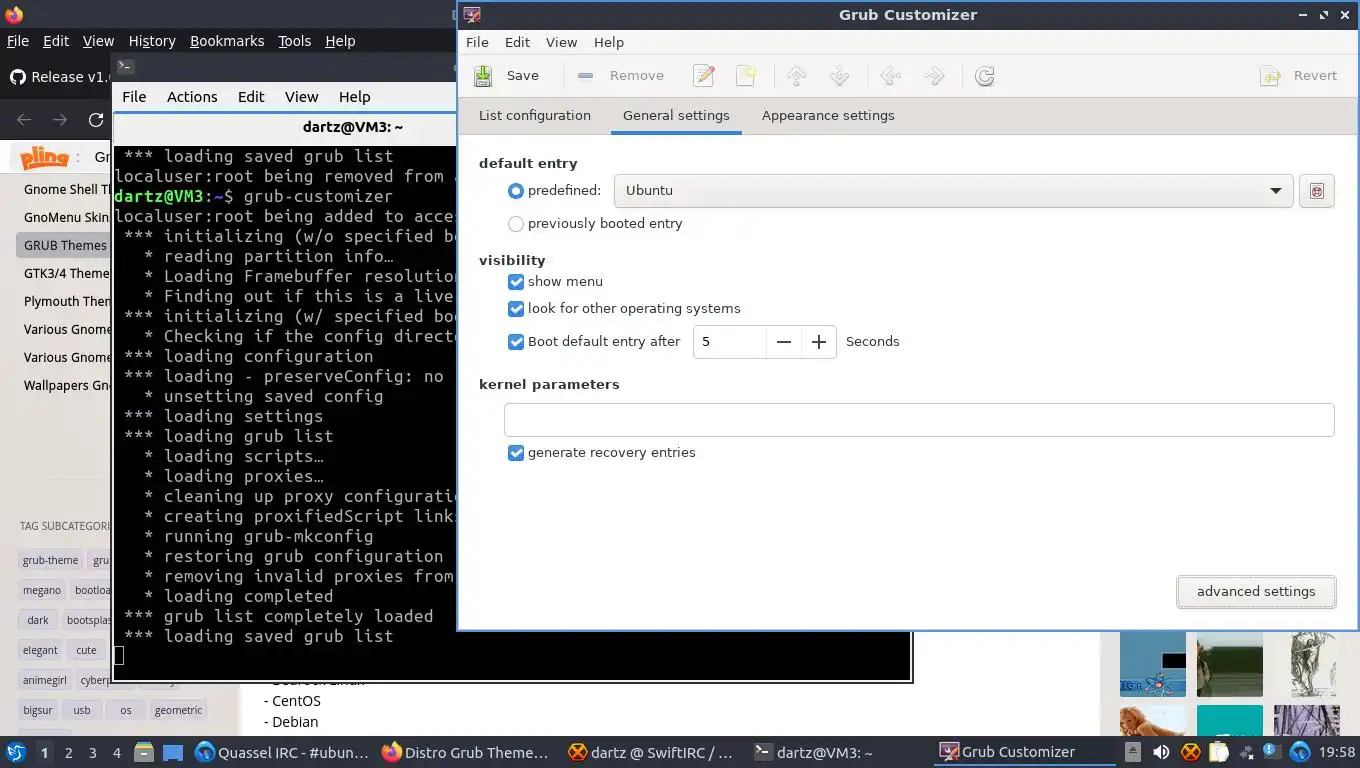The image size is (1360, 768).
Task: Click the file manager icon on the taskbar
Action: click(x=143, y=752)
